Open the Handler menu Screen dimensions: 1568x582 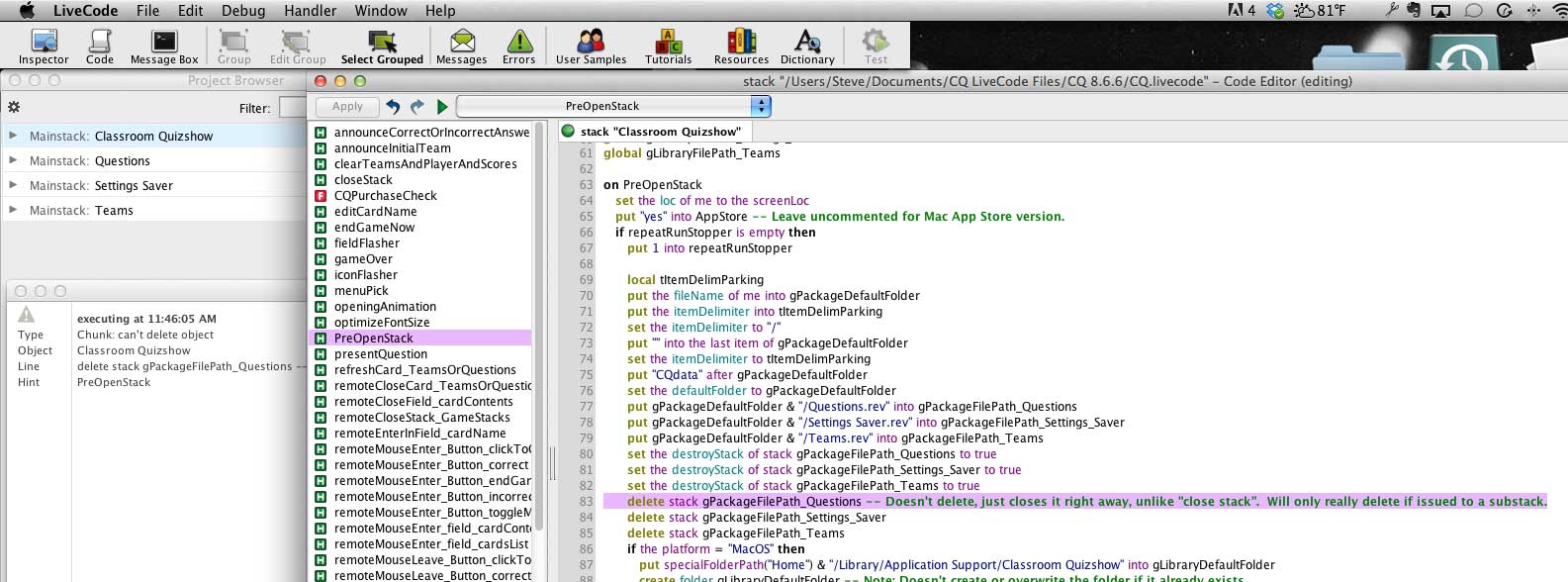click(310, 11)
